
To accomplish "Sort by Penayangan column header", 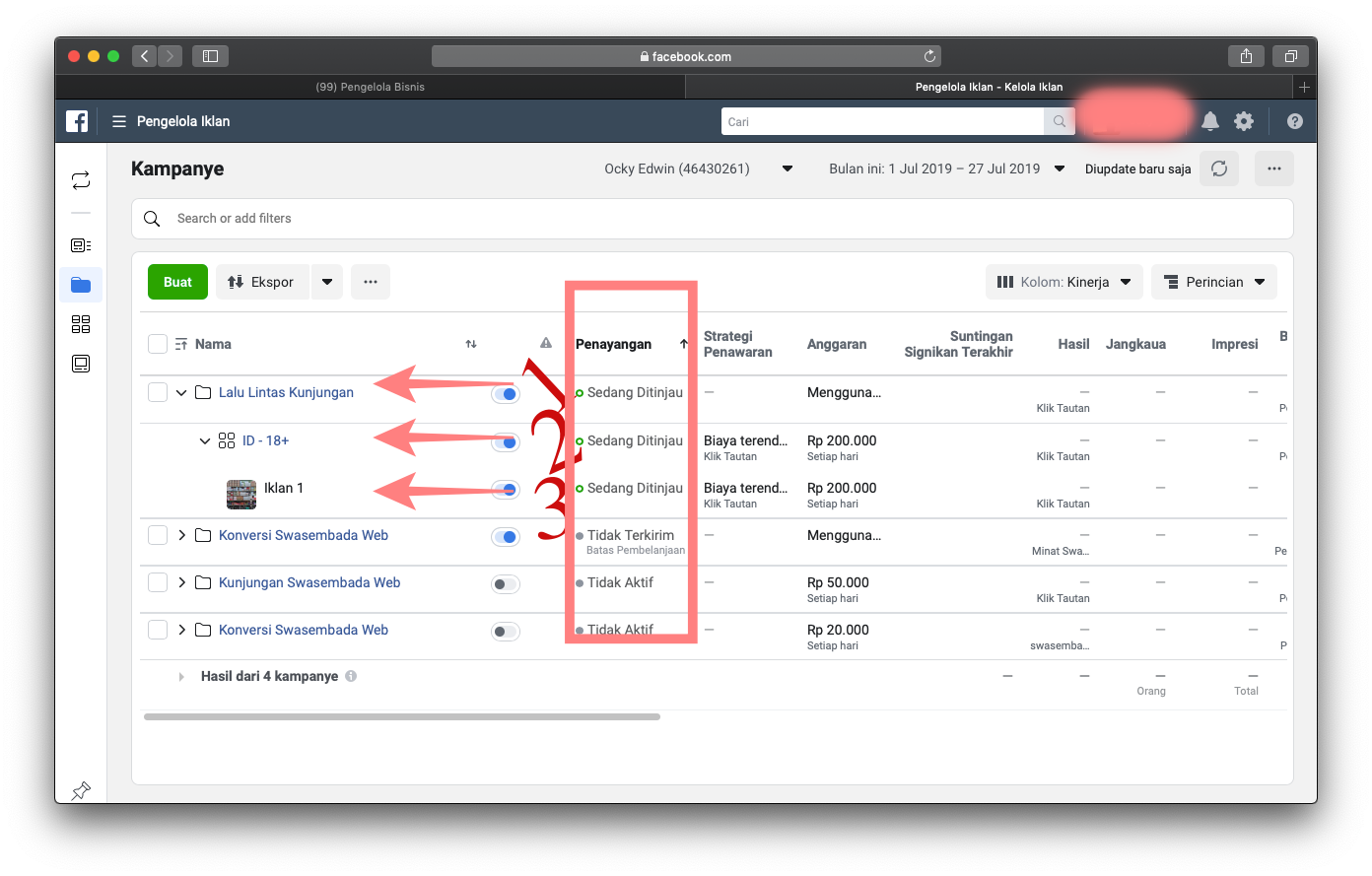I will [x=613, y=344].
